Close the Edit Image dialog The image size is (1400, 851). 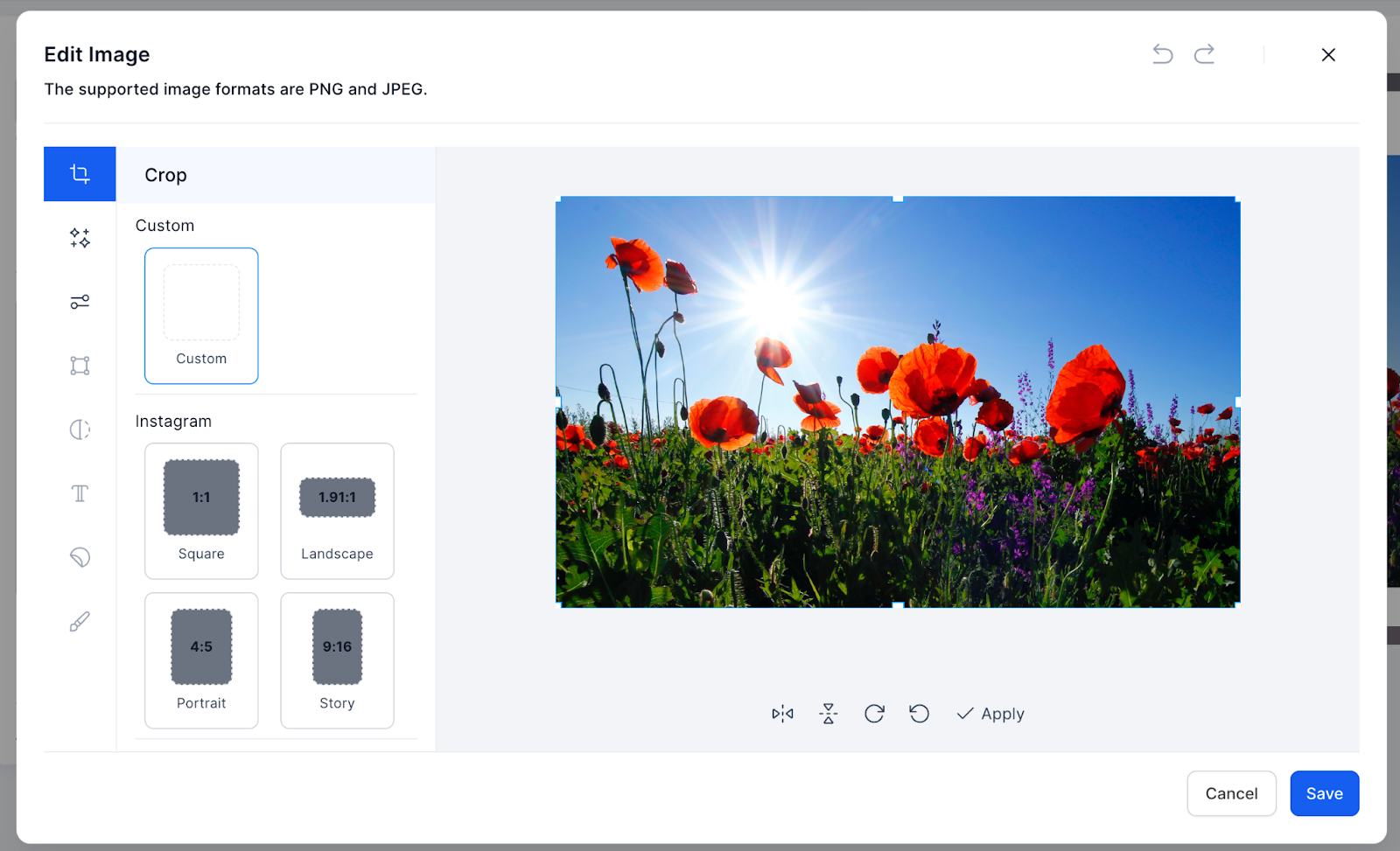coord(1328,54)
